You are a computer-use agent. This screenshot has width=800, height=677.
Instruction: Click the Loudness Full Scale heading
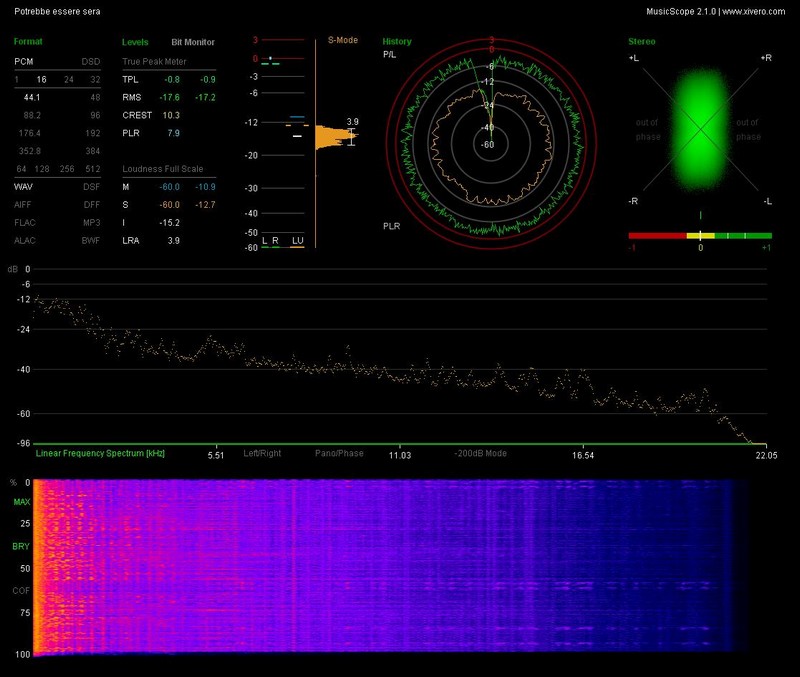point(163,169)
